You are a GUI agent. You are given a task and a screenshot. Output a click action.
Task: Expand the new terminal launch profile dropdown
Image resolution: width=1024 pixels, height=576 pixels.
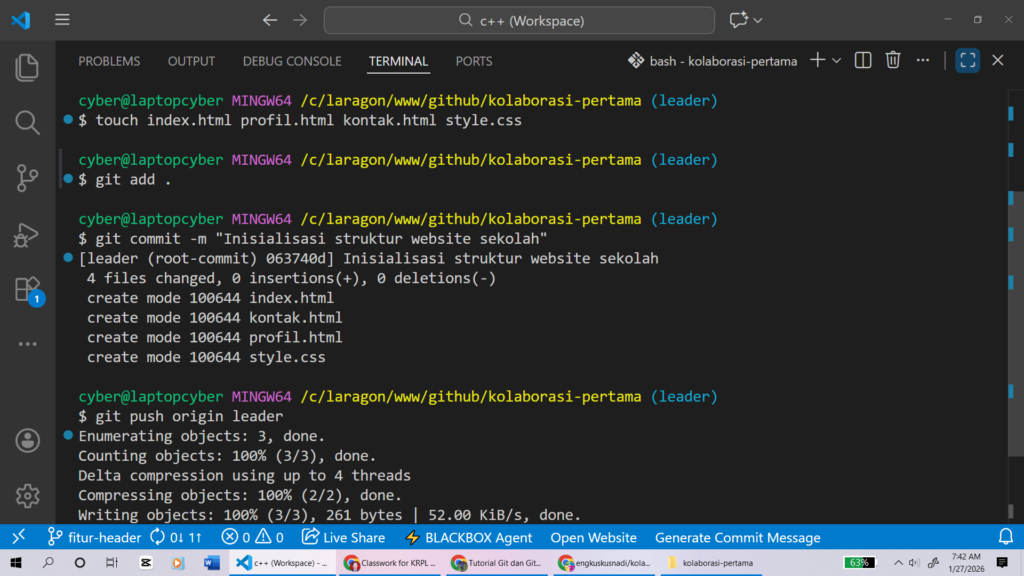[x=837, y=61]
